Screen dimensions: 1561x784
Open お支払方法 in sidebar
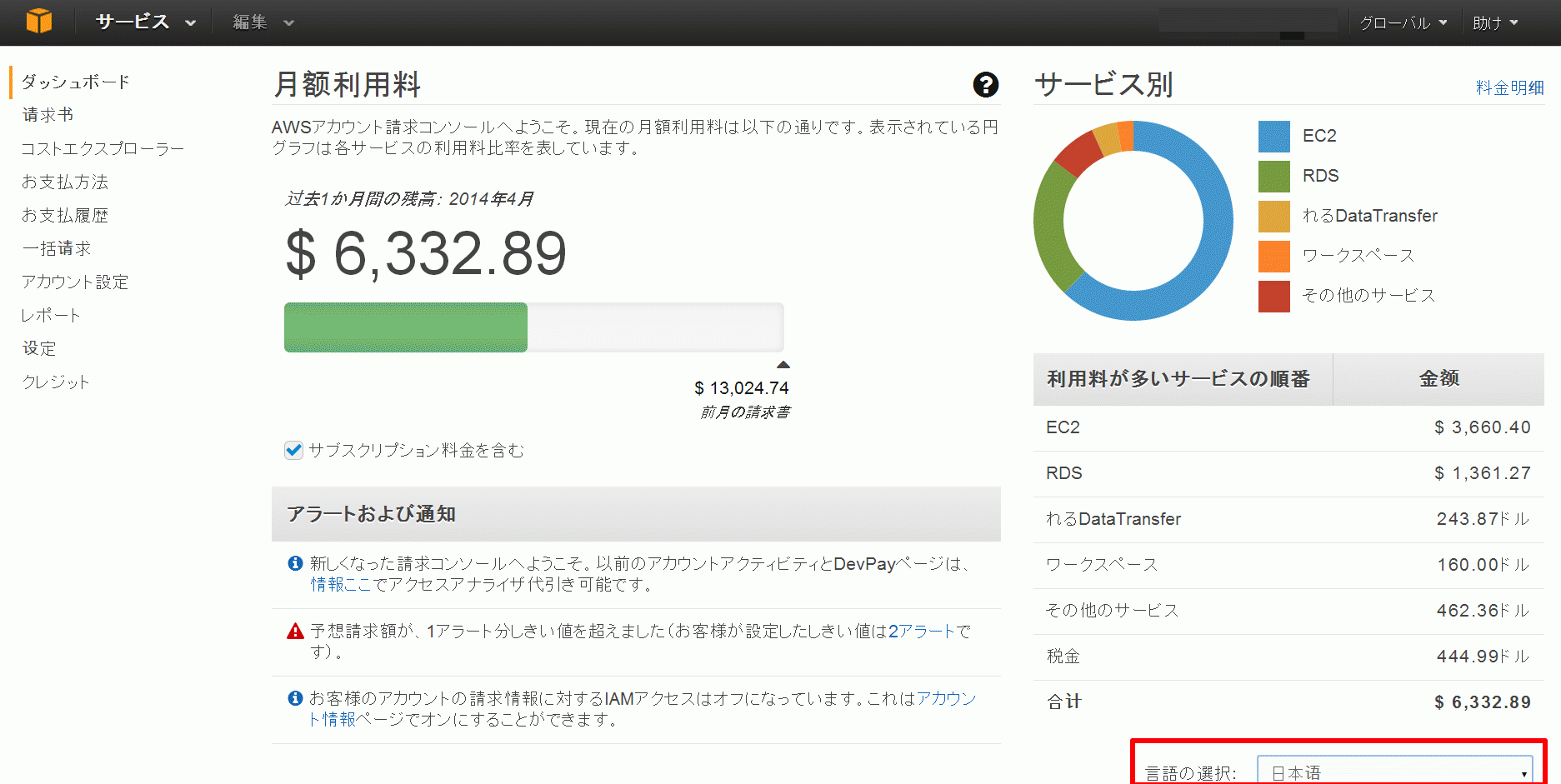pos(65,182)
